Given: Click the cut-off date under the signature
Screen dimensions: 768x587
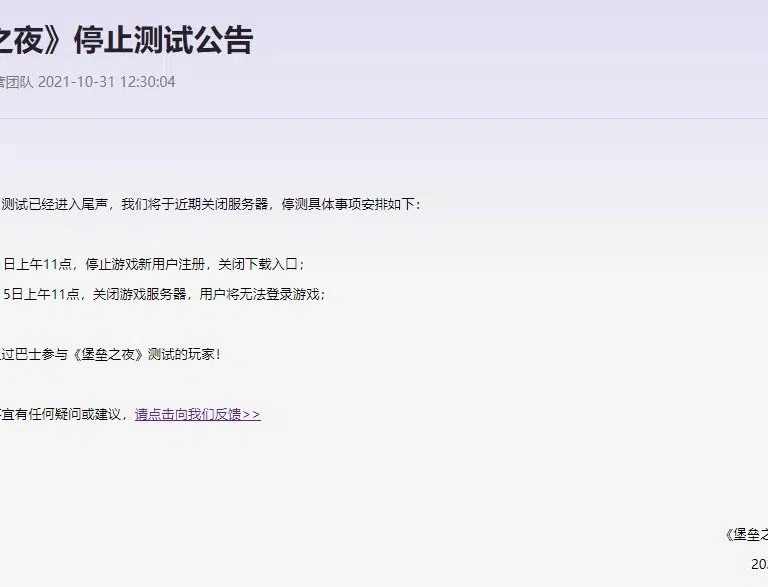Looking at the screenshot, I should coord(758,565).
